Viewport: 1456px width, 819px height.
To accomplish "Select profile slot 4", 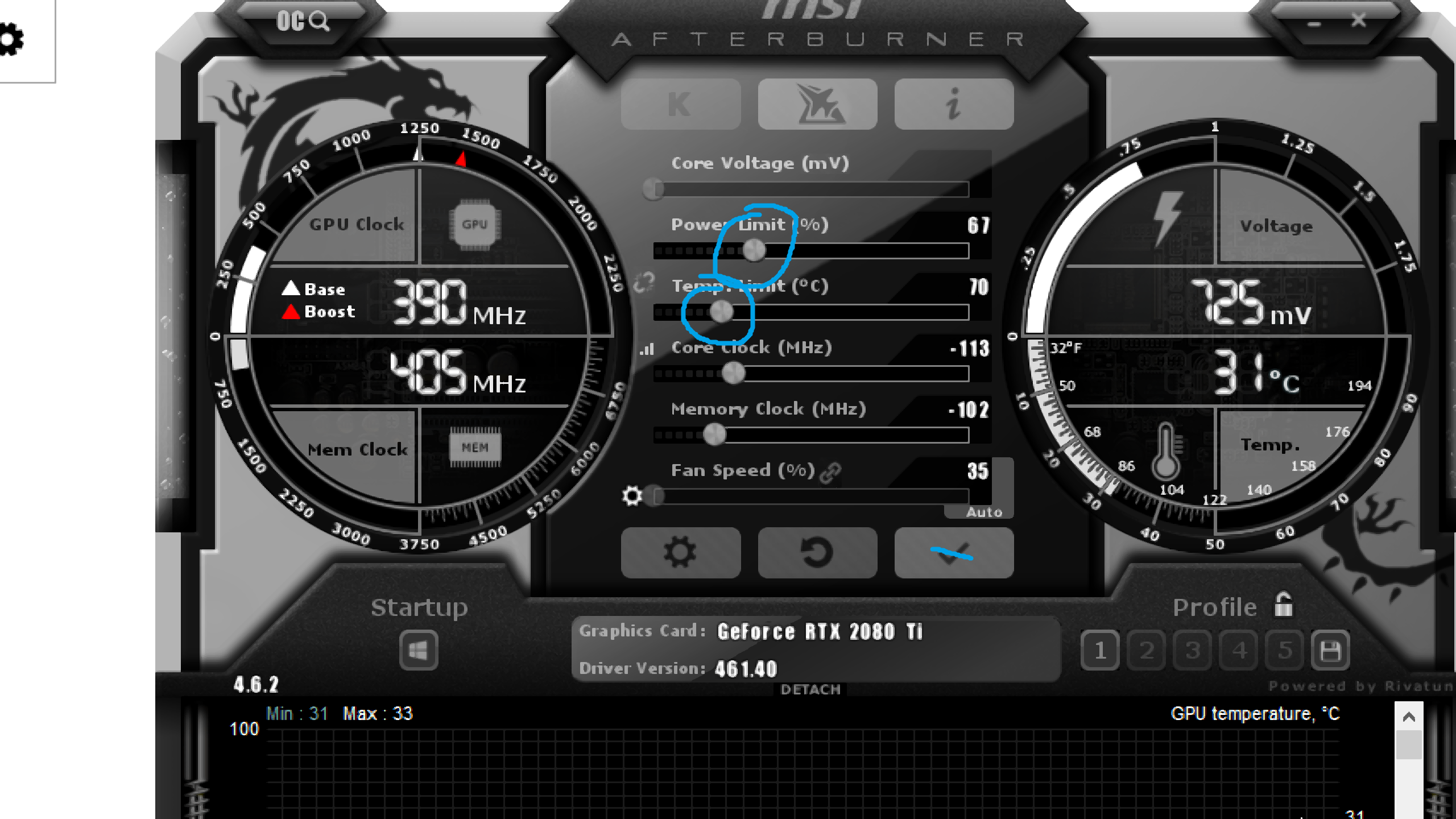I will [1239, 651].
